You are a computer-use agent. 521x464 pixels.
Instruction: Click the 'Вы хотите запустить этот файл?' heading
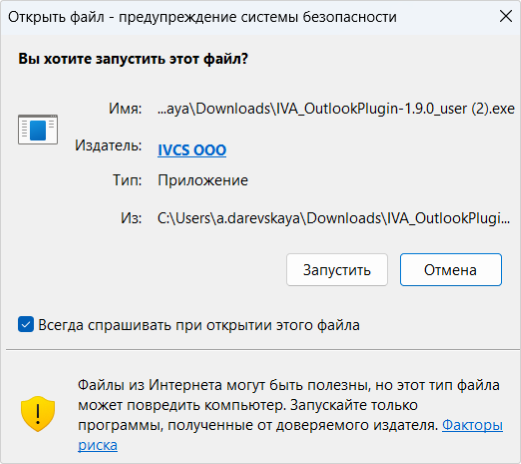pyautogui.click(x=133, y=59)
